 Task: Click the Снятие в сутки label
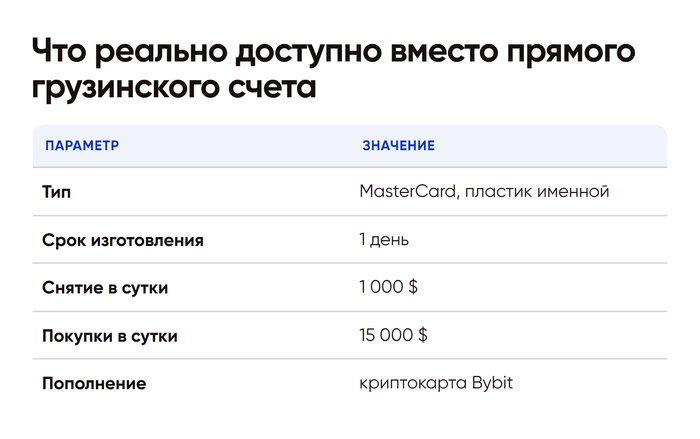pos(105,288)
